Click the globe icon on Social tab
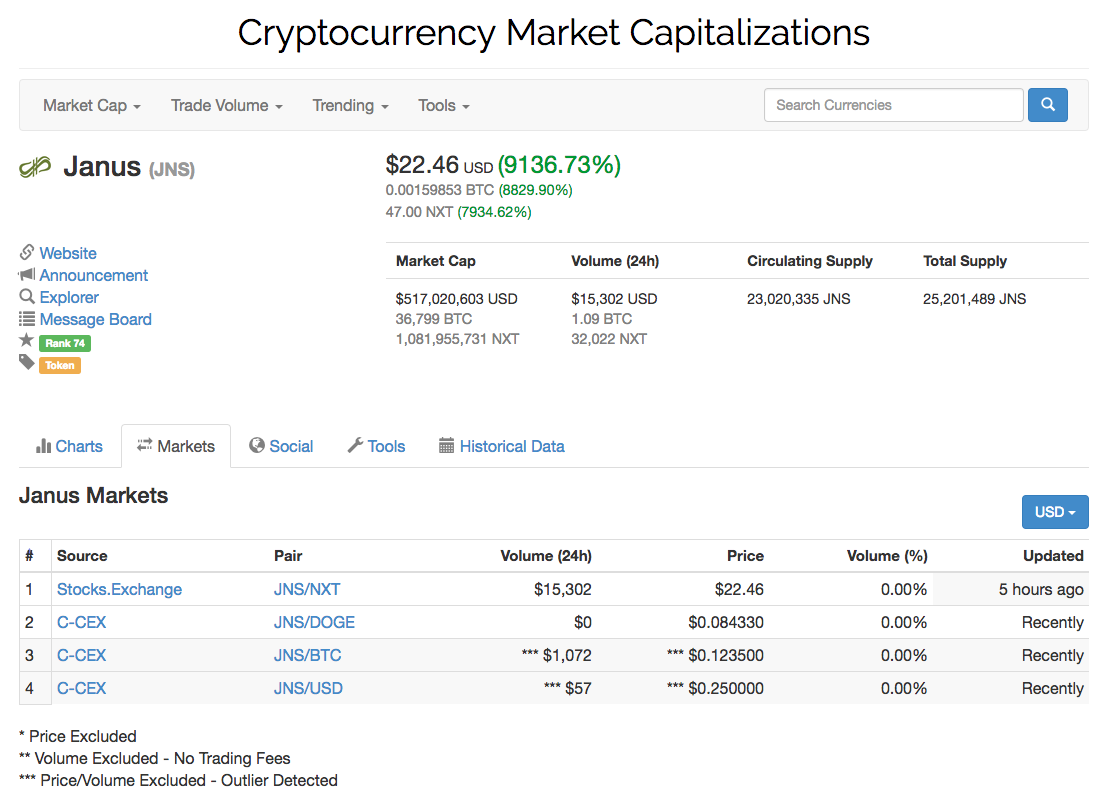This screenshot has height=799, width=1117. [256, 445]
